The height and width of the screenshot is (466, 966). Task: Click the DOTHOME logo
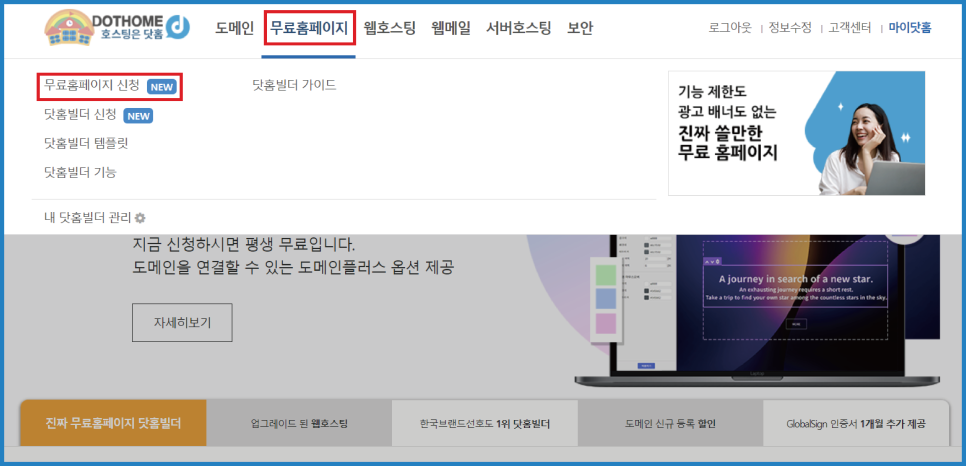117,28
